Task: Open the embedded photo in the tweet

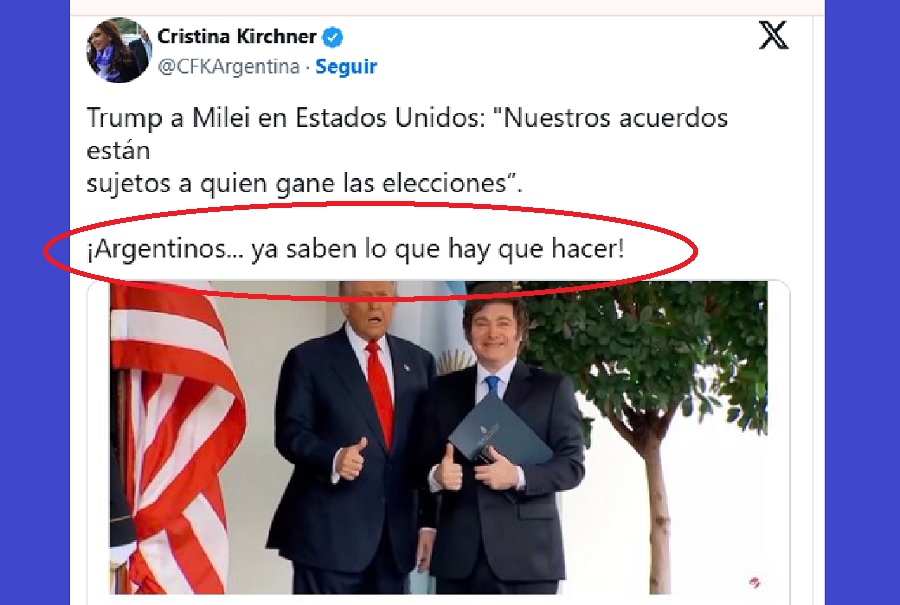Action: pyautogui.click(x=439, y=437)
